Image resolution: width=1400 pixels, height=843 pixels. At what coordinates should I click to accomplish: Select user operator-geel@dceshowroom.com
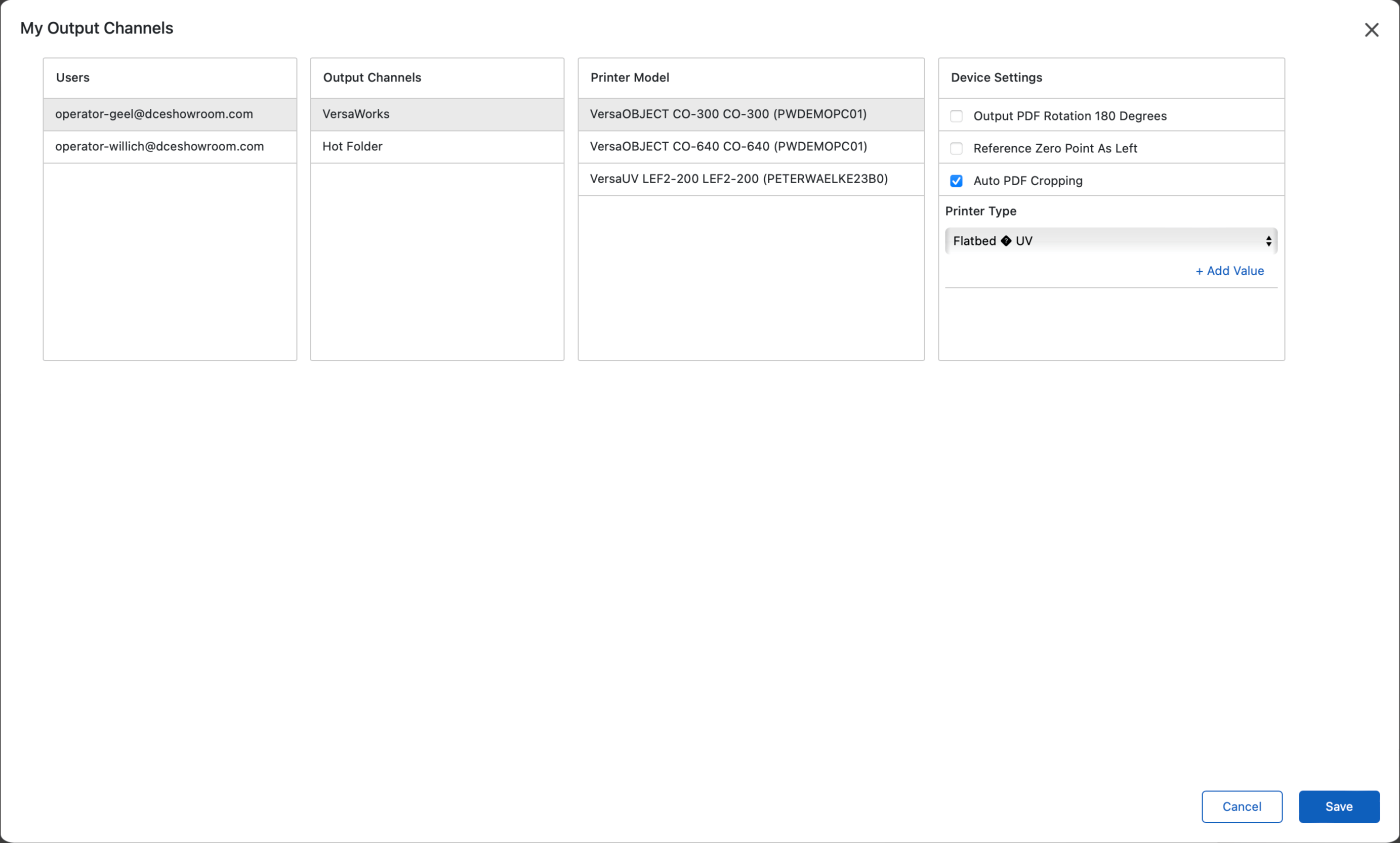pyautogui.click(x=170, y=114)
